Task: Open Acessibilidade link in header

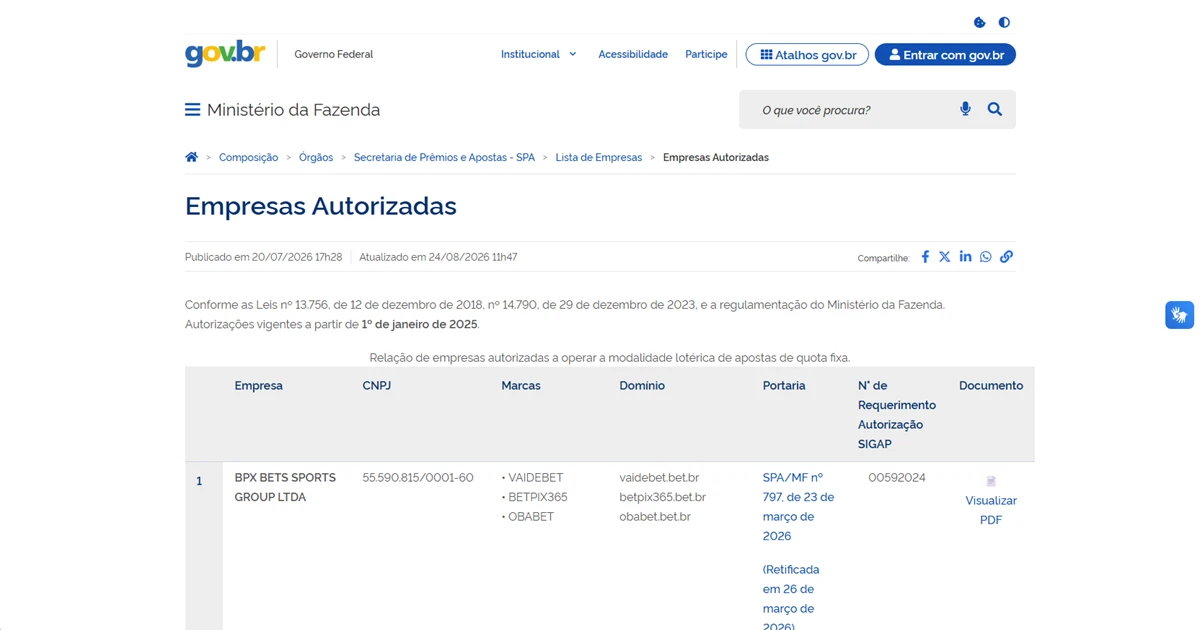Action: click(633, 54)
